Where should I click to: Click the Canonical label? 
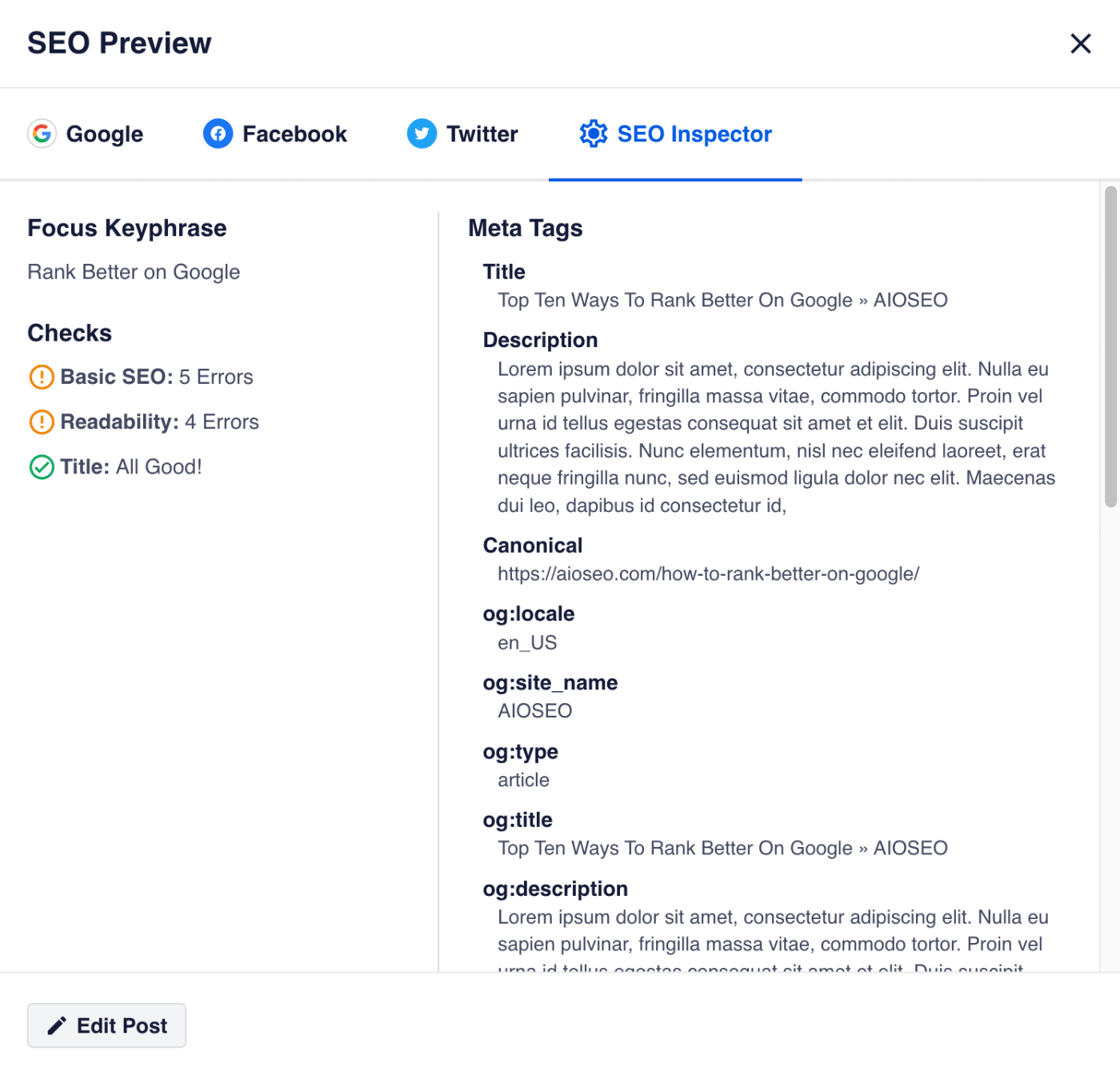tap(533, 545)
